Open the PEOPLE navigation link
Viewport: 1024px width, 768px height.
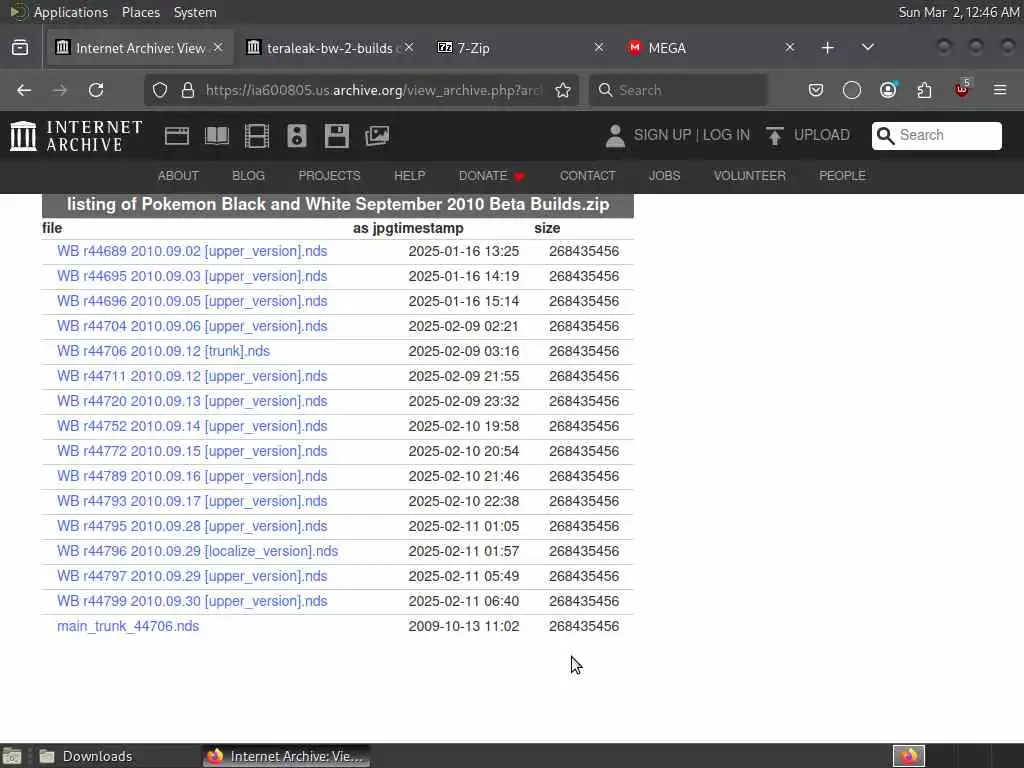click(842, 176)
